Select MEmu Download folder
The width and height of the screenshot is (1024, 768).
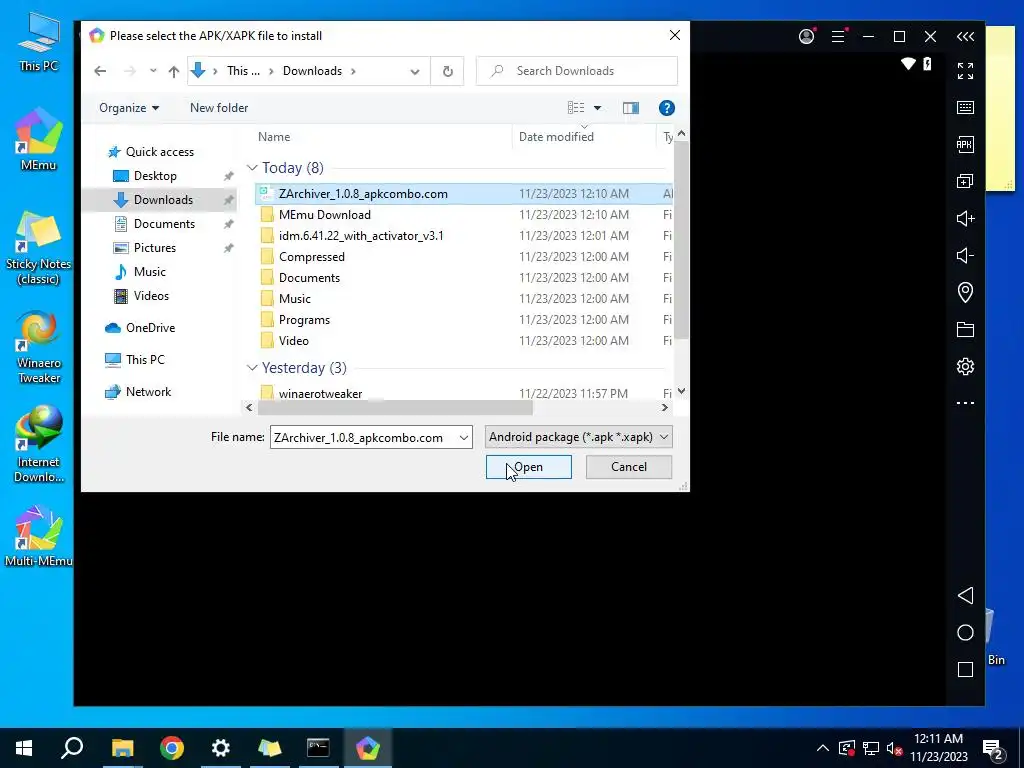click(464, 215)
